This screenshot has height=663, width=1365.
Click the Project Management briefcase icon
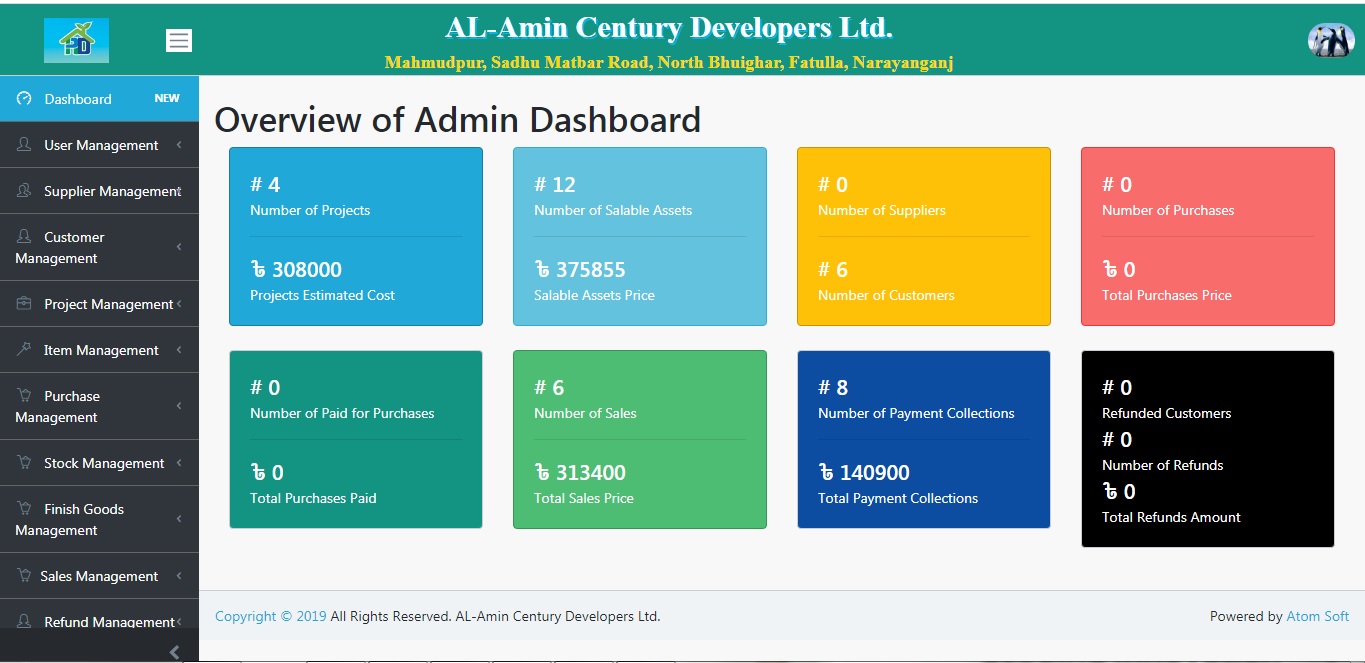tap(25, 304)
